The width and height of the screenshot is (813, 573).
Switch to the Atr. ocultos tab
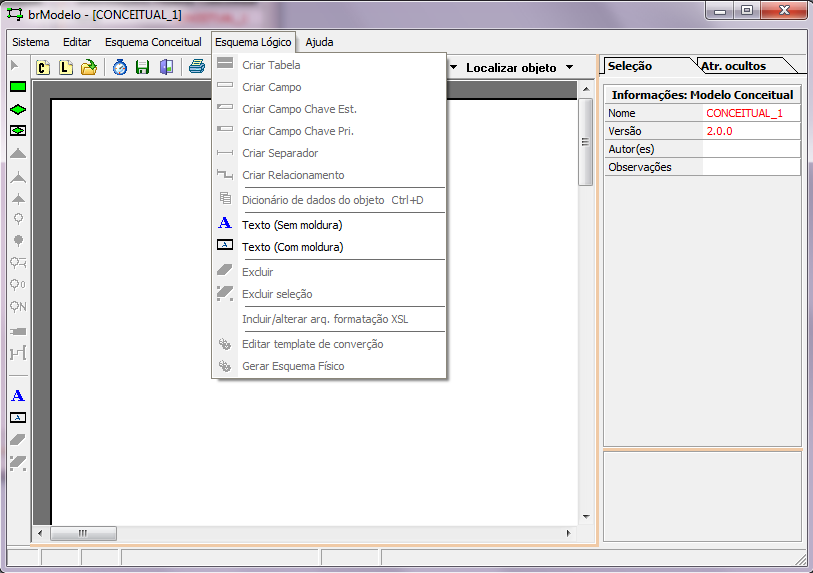pyautogui.click(x=733, y=66)
